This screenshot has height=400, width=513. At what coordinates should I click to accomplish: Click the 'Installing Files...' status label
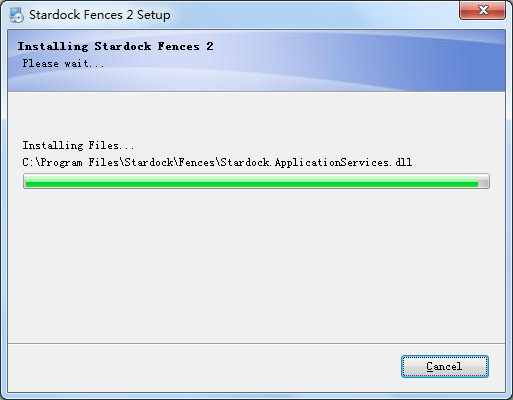click(78, 145)
